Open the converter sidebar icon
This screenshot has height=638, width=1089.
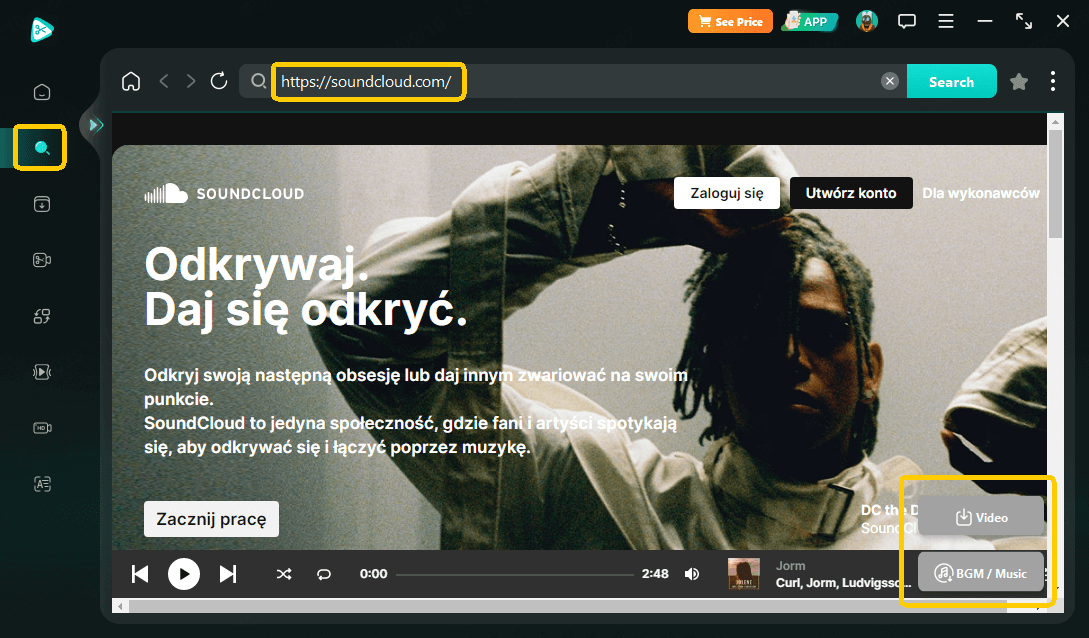point(42,316)
